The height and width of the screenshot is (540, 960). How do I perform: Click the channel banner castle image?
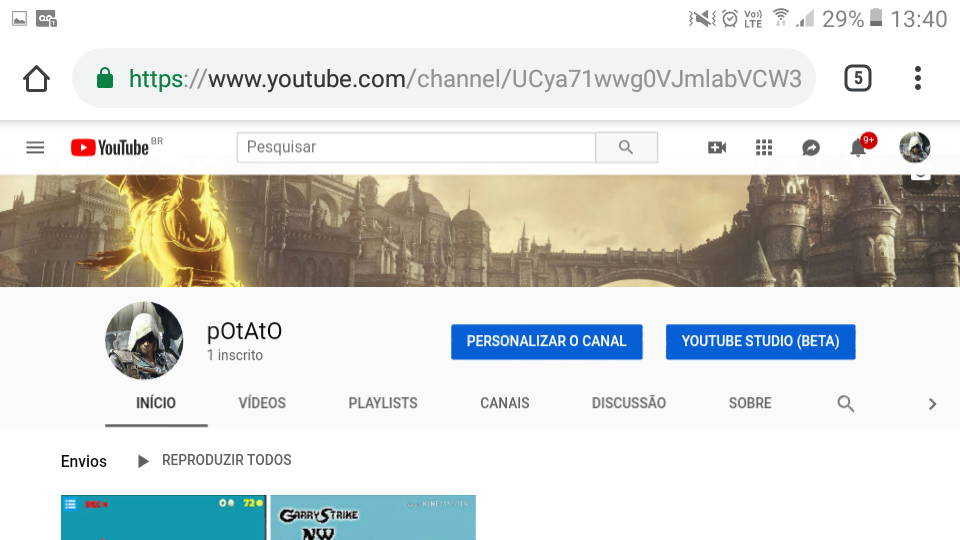click(480, 231)
